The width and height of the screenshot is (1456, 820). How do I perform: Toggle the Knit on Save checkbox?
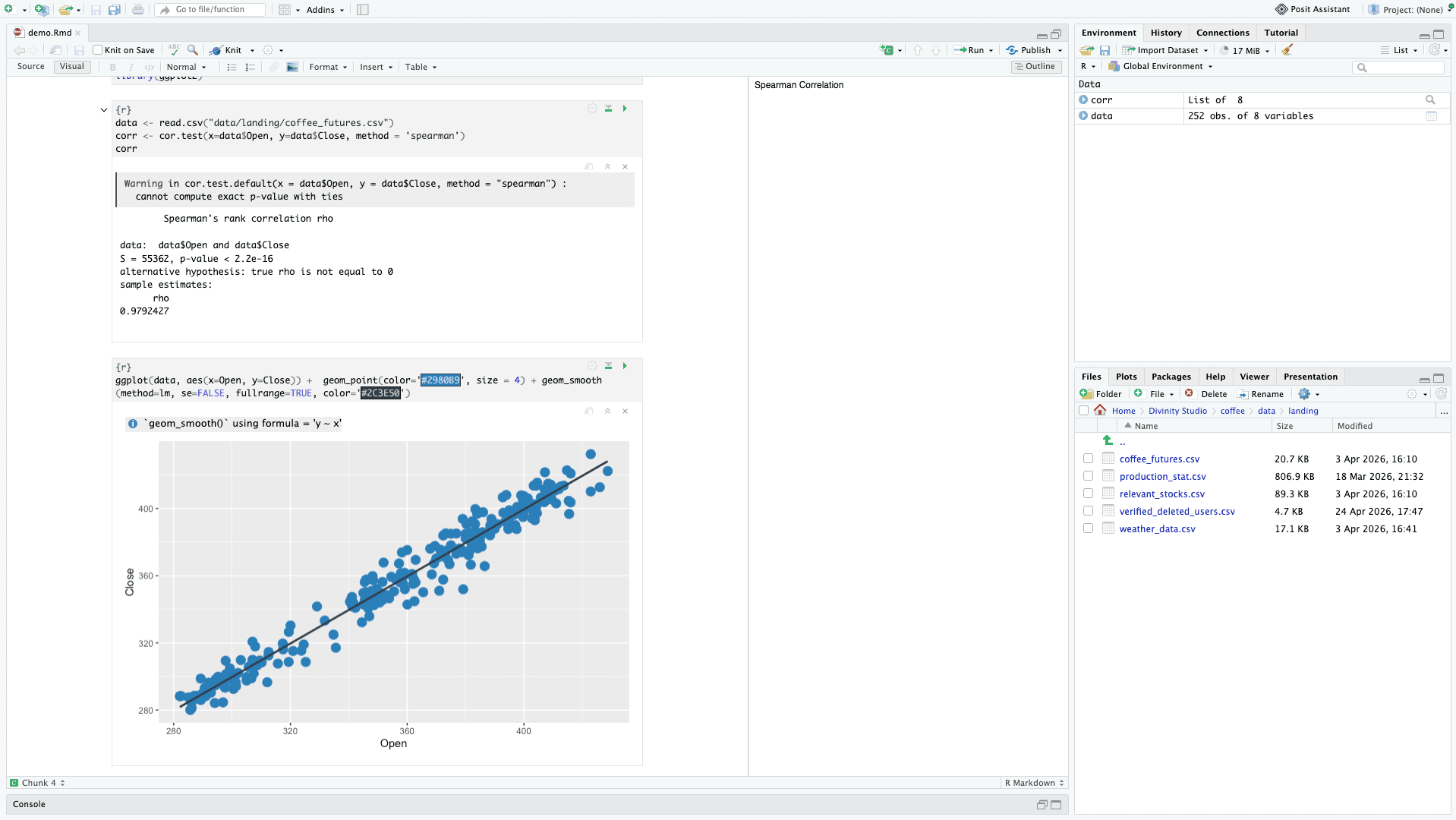[x=97, y=50]
